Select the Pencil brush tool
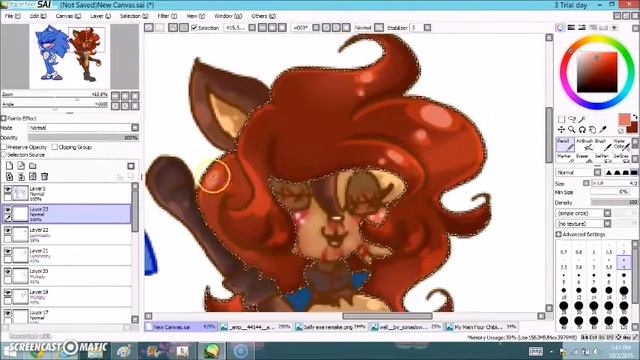This screenshot has width=640, height=360. coord(565,144)
